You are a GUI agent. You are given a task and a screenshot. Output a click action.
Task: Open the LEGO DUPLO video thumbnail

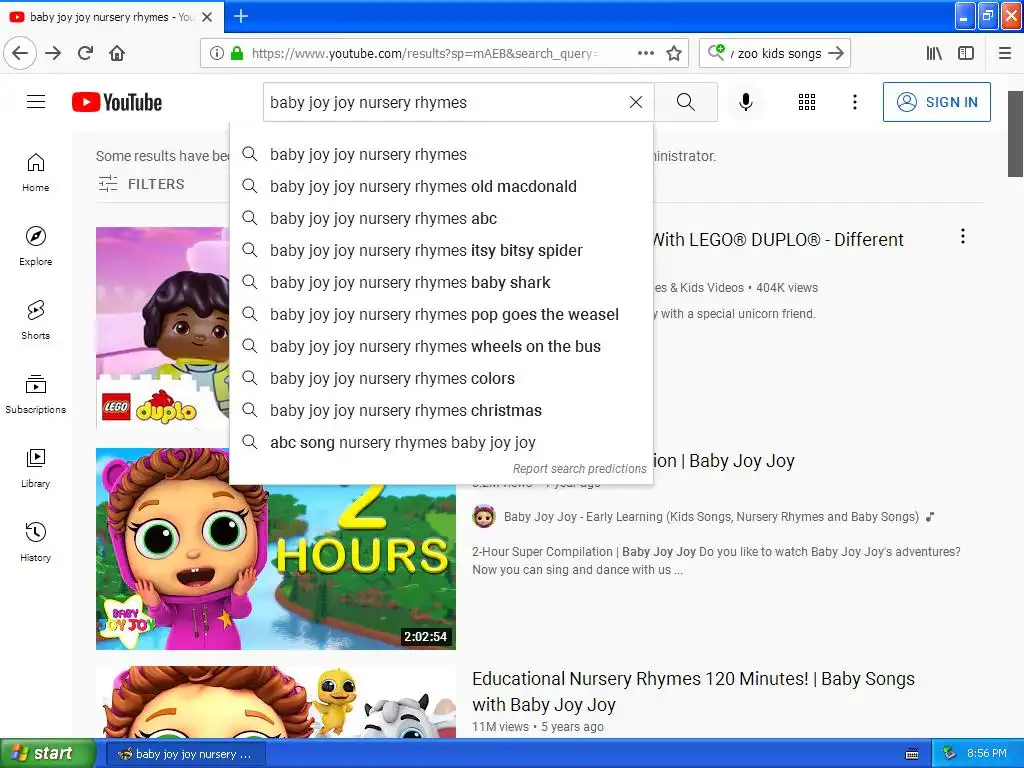[x=163, y=328]
